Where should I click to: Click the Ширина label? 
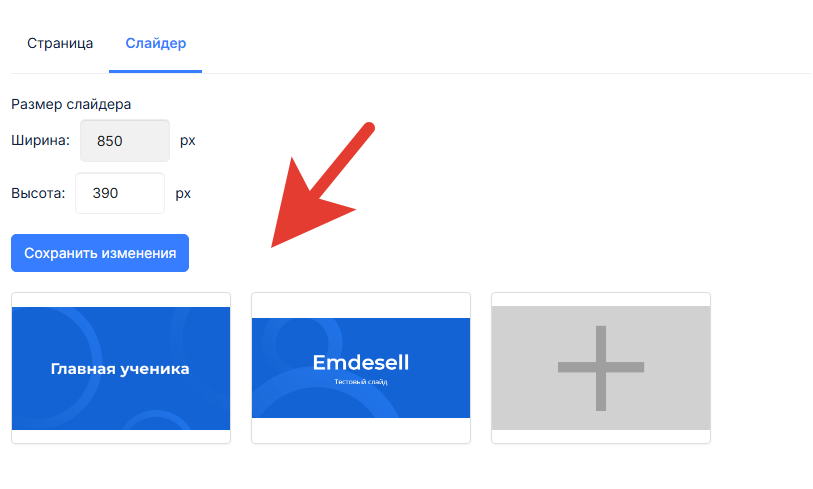coord(40,141)
